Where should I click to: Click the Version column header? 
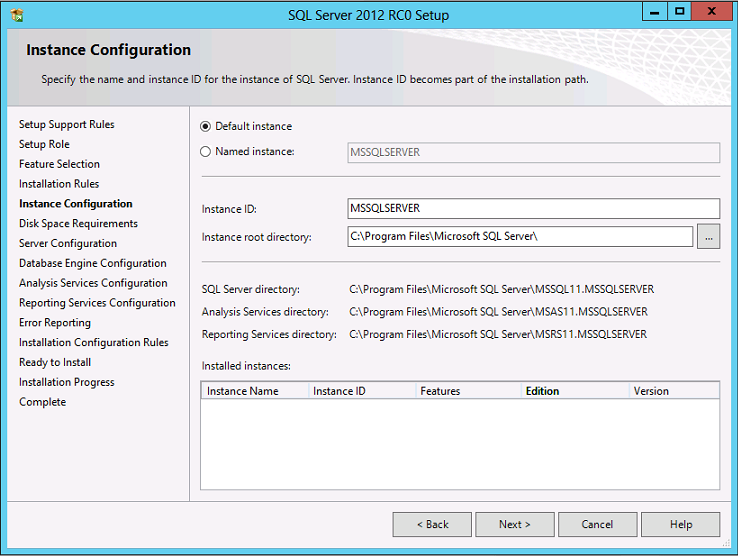[x=674, y=391]
